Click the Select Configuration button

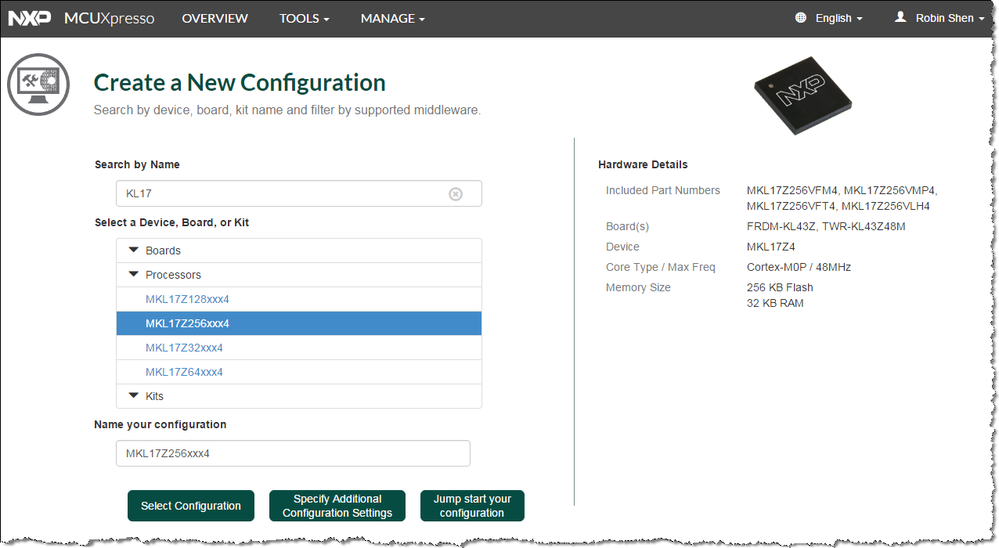pos(190,506)
